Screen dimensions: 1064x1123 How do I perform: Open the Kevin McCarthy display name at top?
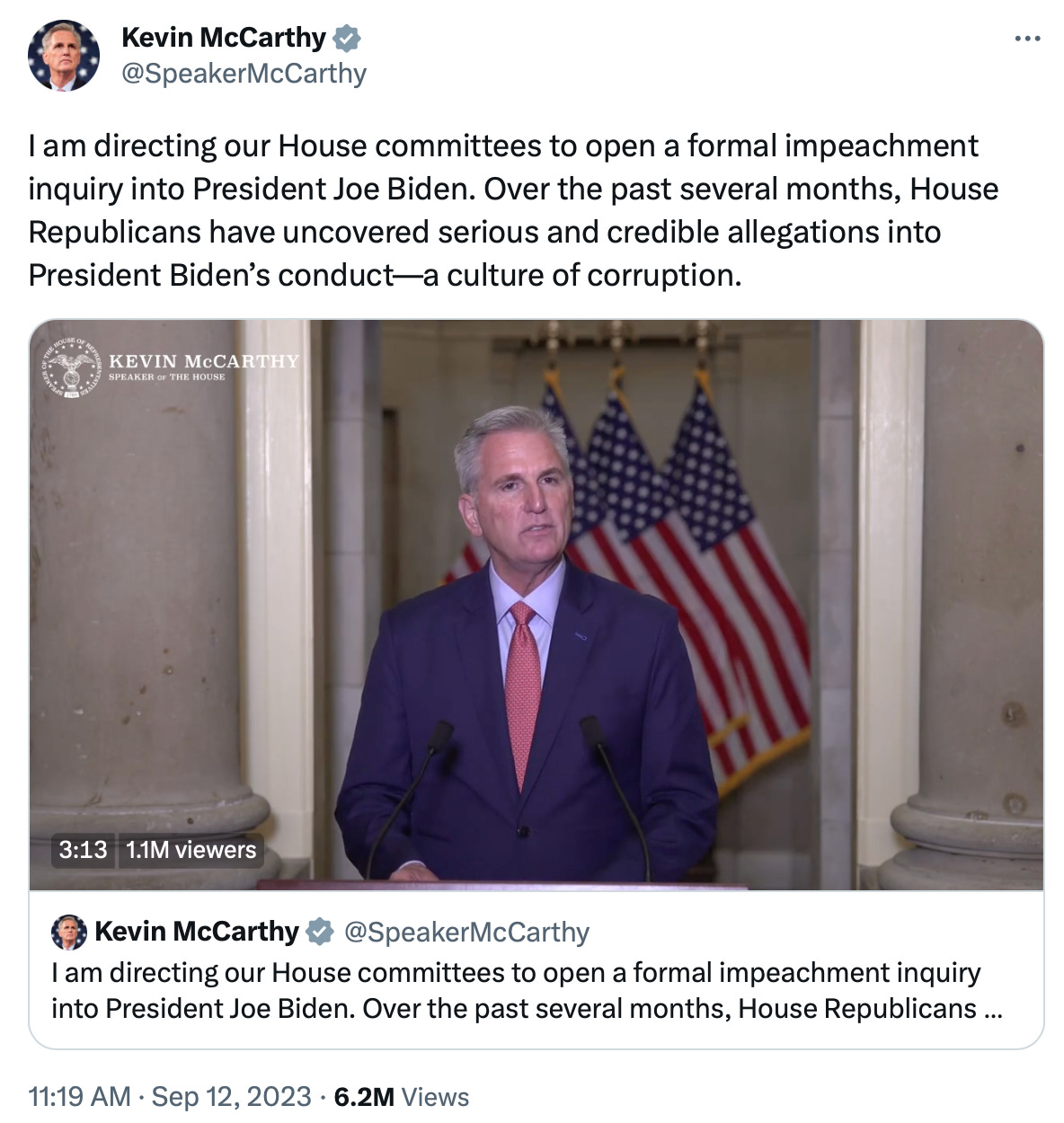(223, 38)
